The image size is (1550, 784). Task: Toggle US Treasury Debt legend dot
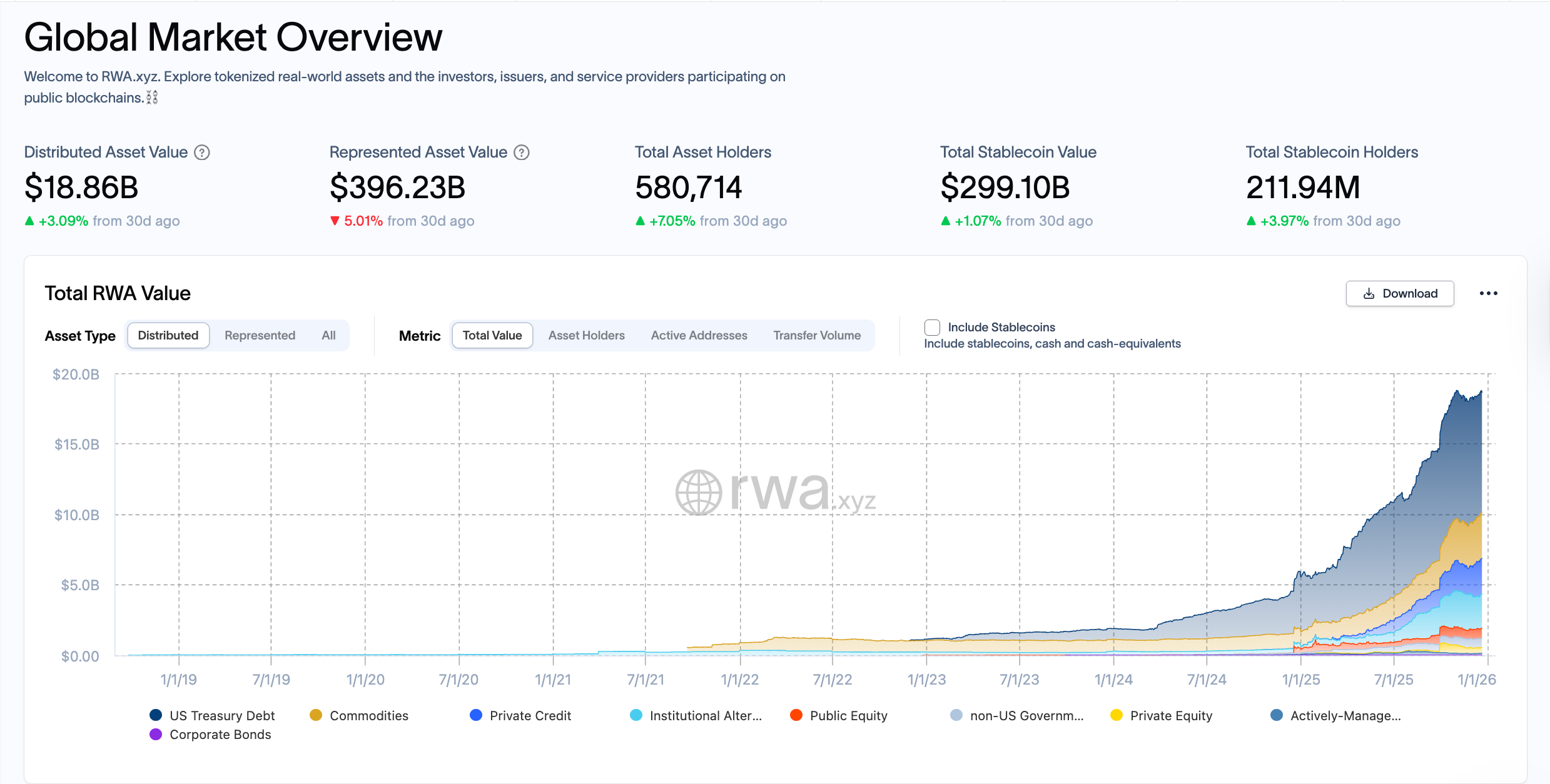tap(156, 715)
